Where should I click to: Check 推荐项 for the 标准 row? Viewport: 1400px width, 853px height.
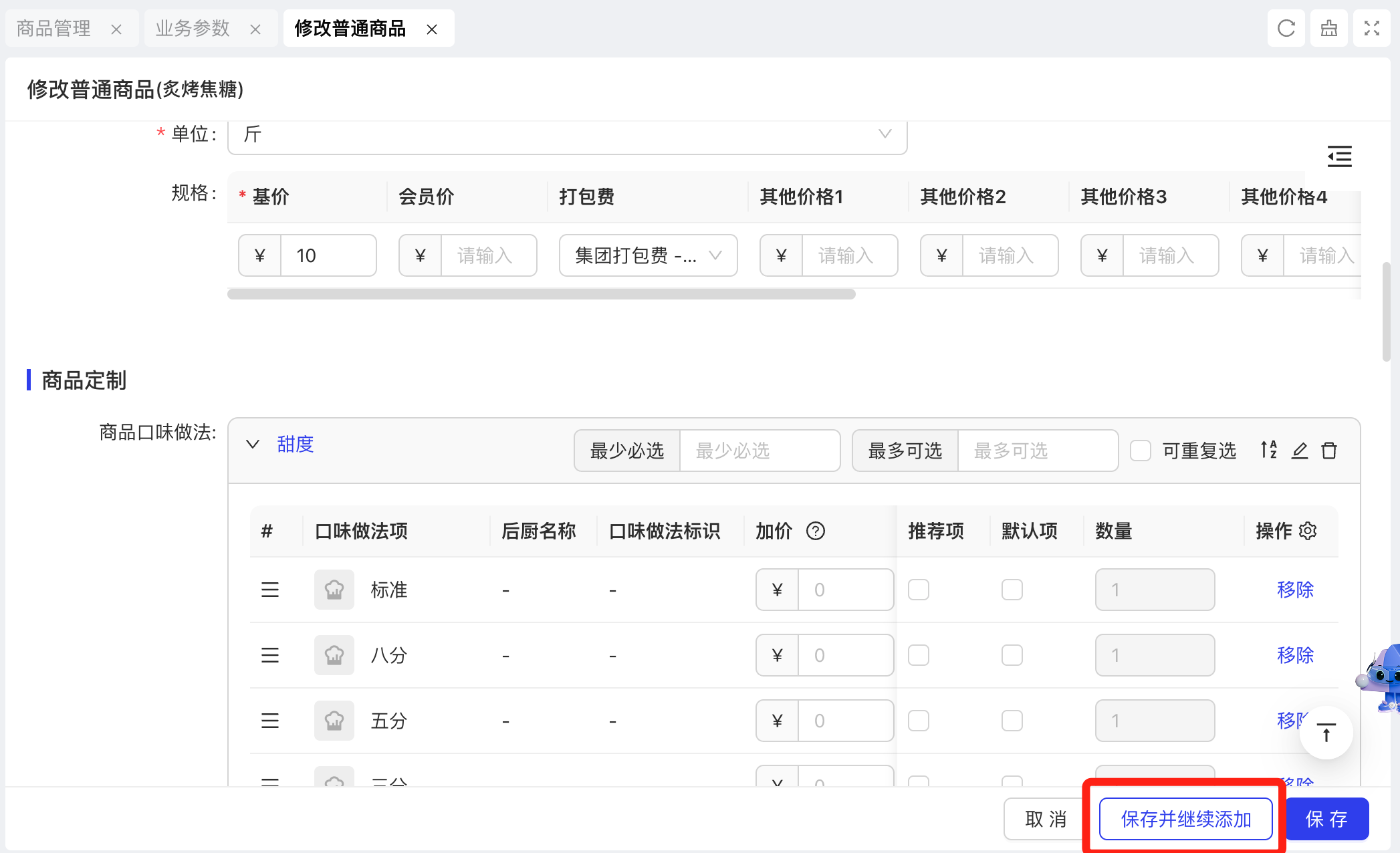point(919,590)
